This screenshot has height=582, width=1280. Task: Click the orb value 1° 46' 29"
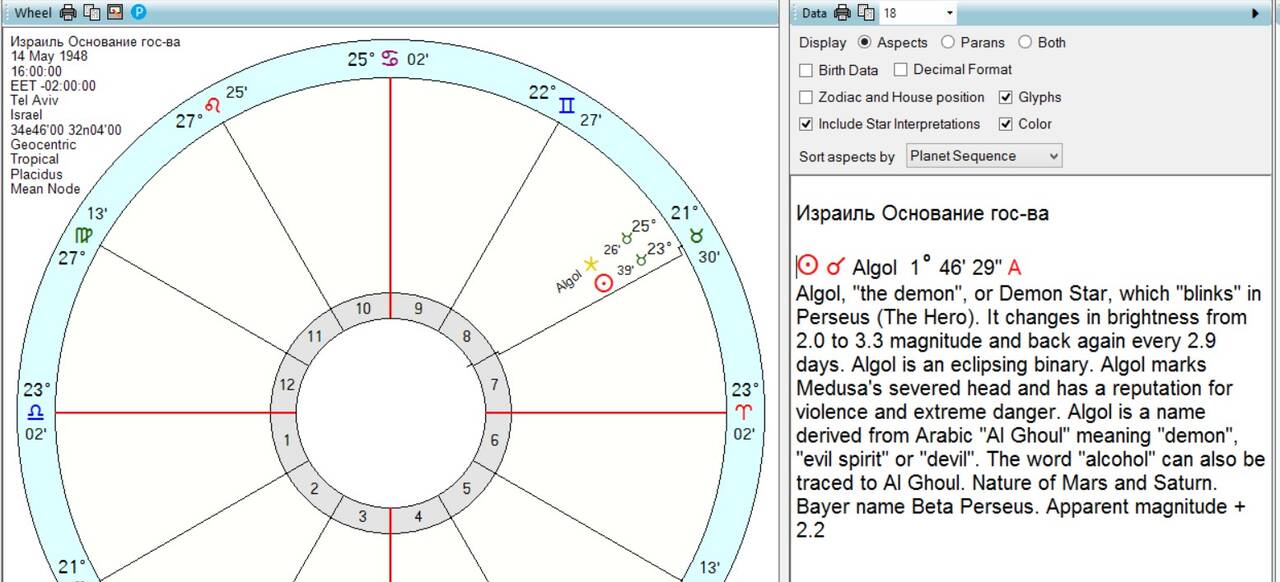tap(956, 267)
